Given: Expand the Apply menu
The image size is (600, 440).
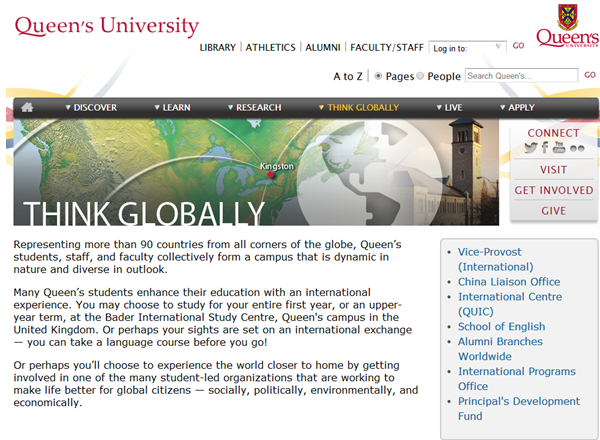Looking at the screenshot, I should tap(517, 108).
